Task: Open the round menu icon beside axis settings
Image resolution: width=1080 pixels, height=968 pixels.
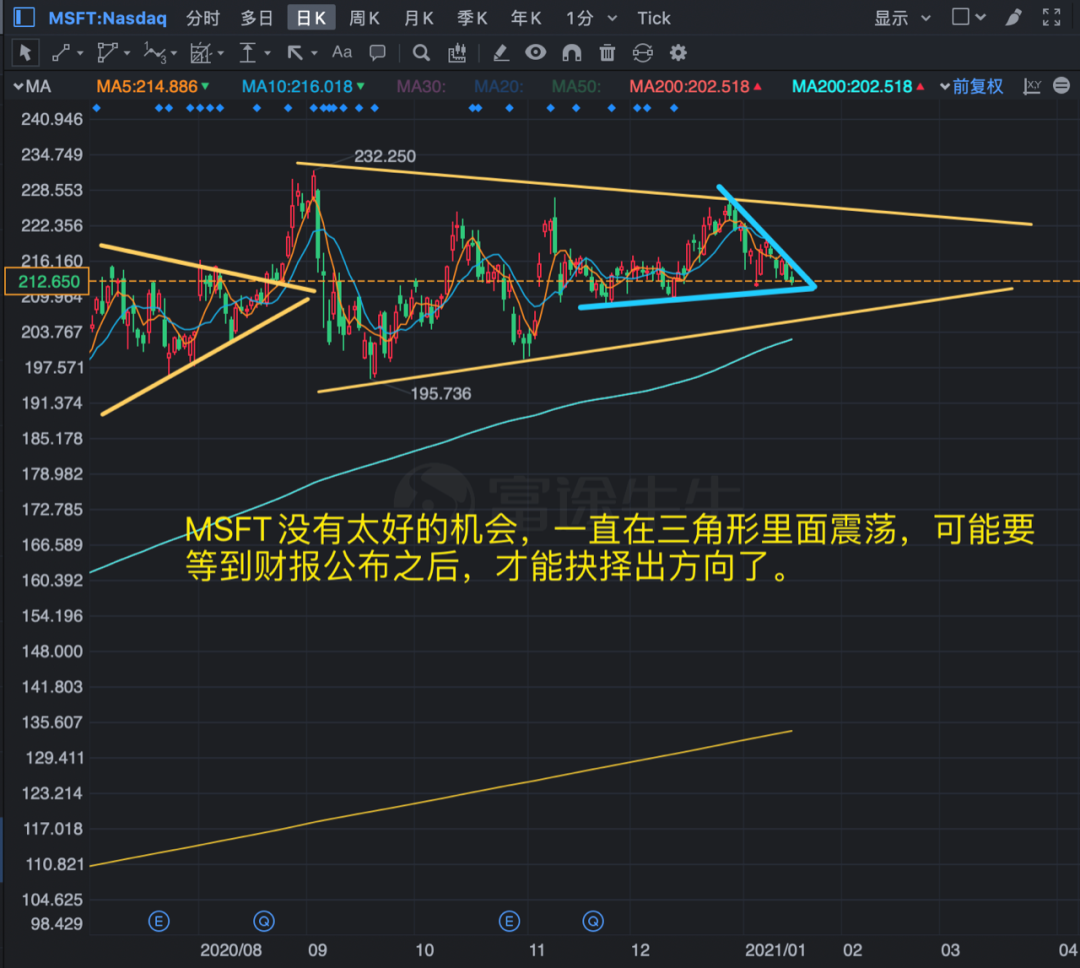Action: [1061, 85]
